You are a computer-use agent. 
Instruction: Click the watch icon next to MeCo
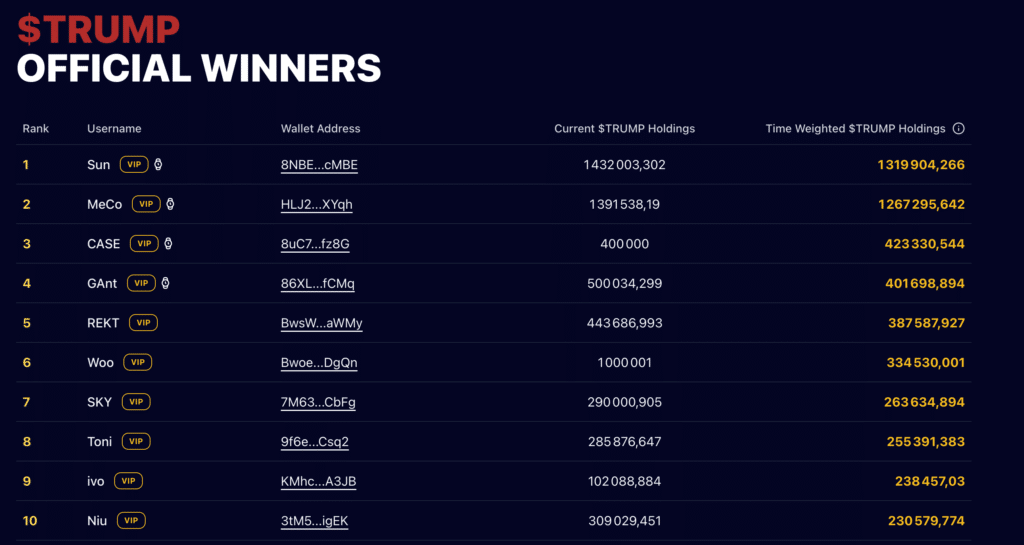point(170,204)
